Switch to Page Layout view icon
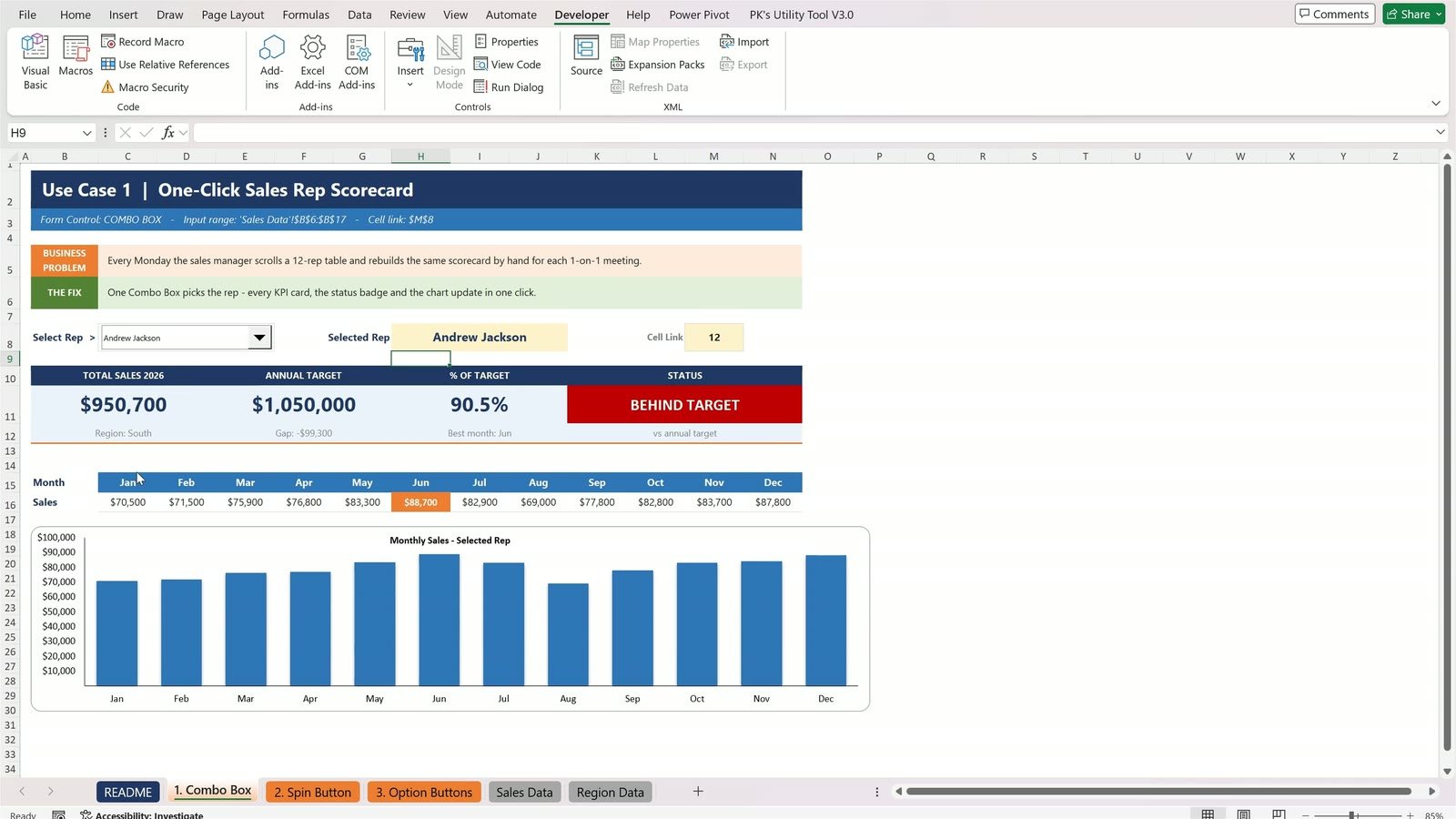1456x819 pixels. coord(1243,814)
